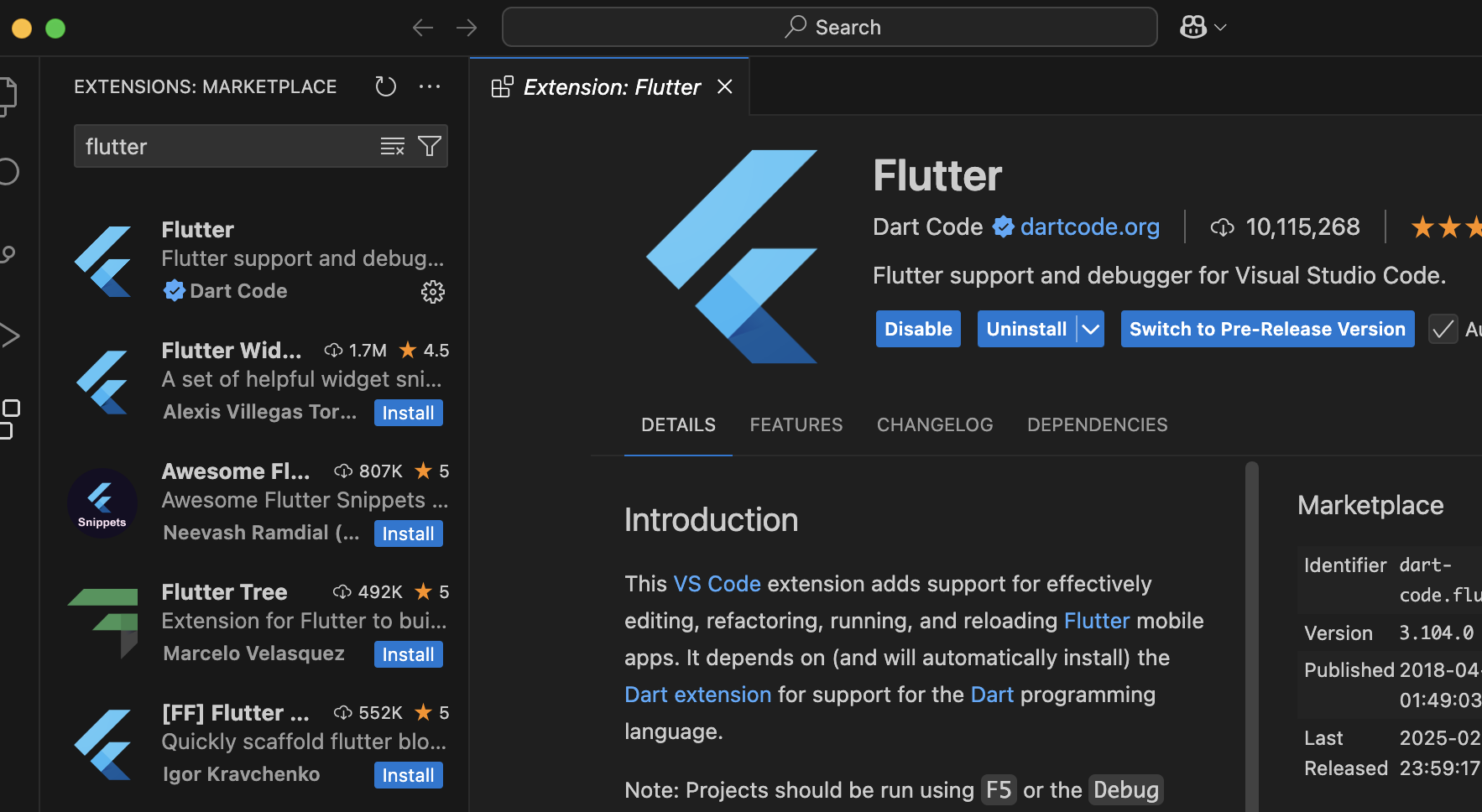The height and width of the screenshot is (812, 1482).
Task: Open the CHANGELOG tab
Action: (x=934, y=425)
